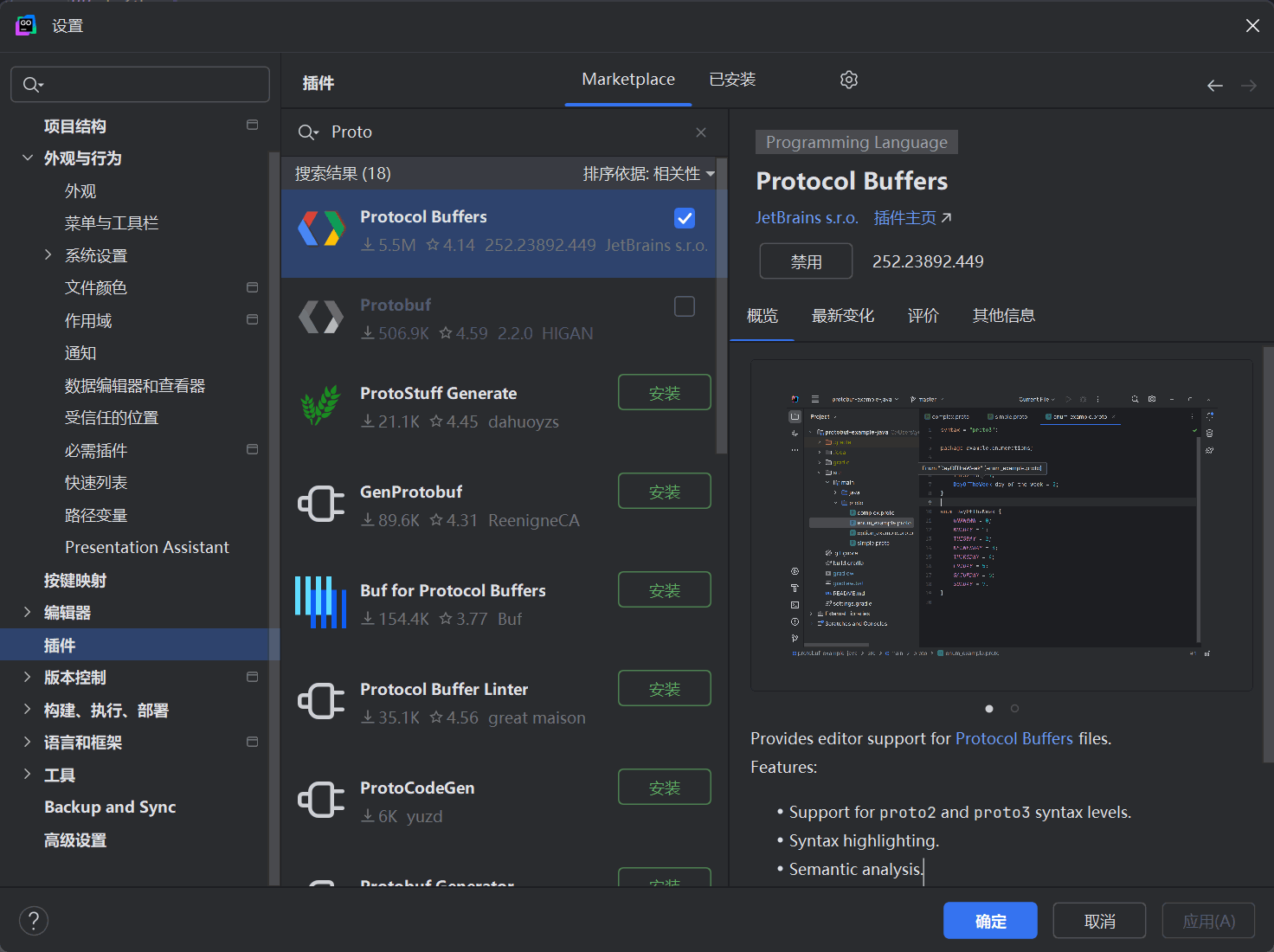Click the ProtoCodeGen plug icon
This screenshot has width=1274, height=952.
(x=321, y=800)
